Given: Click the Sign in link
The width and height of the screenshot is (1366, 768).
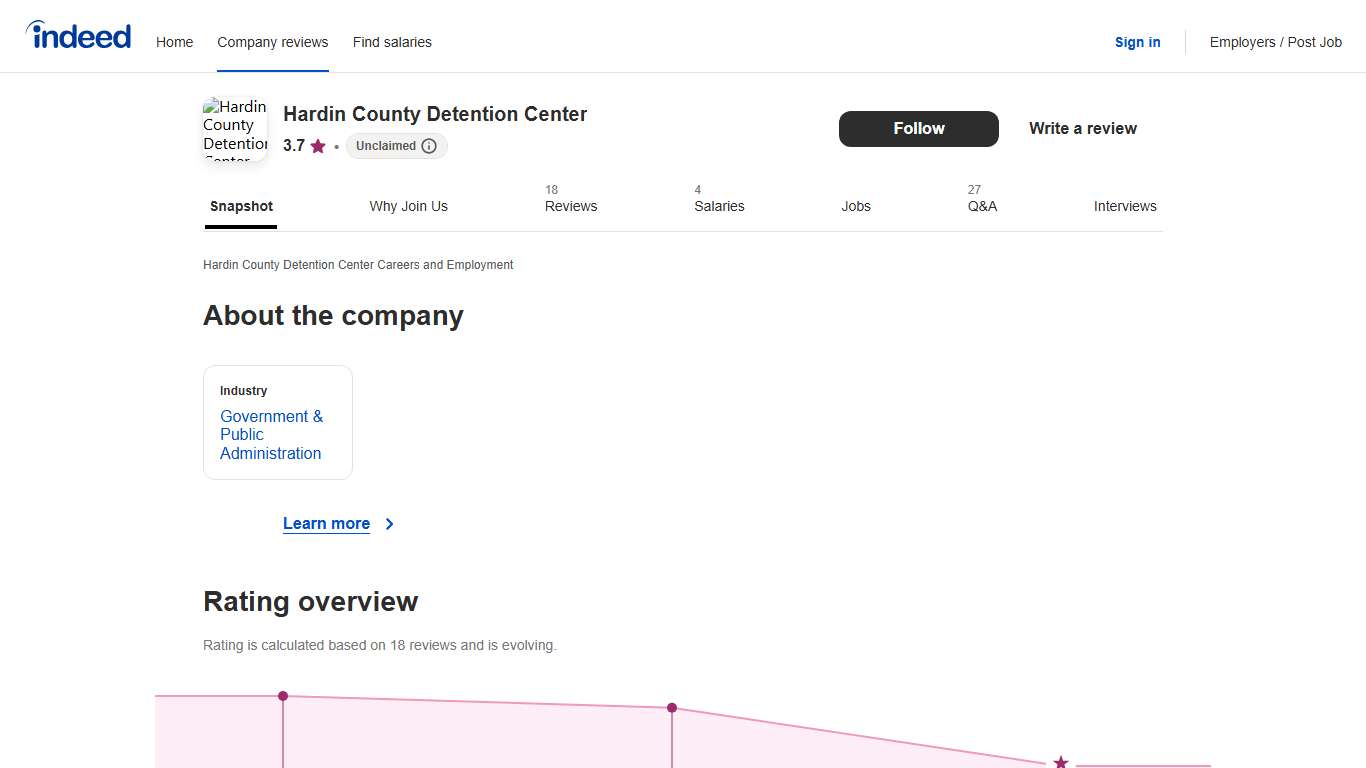Looking at the screenshot, I should (1137, 42).
